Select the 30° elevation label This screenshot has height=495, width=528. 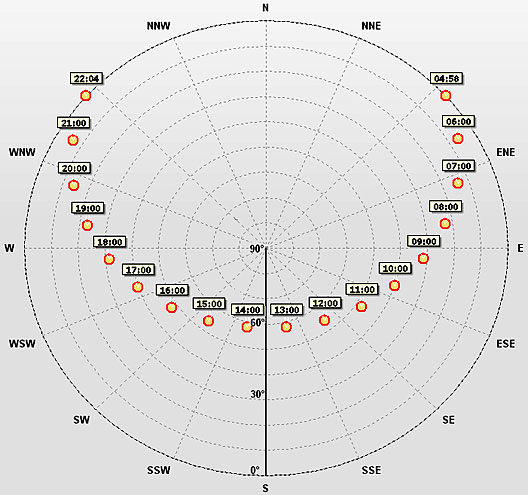(x=258, y=394)
